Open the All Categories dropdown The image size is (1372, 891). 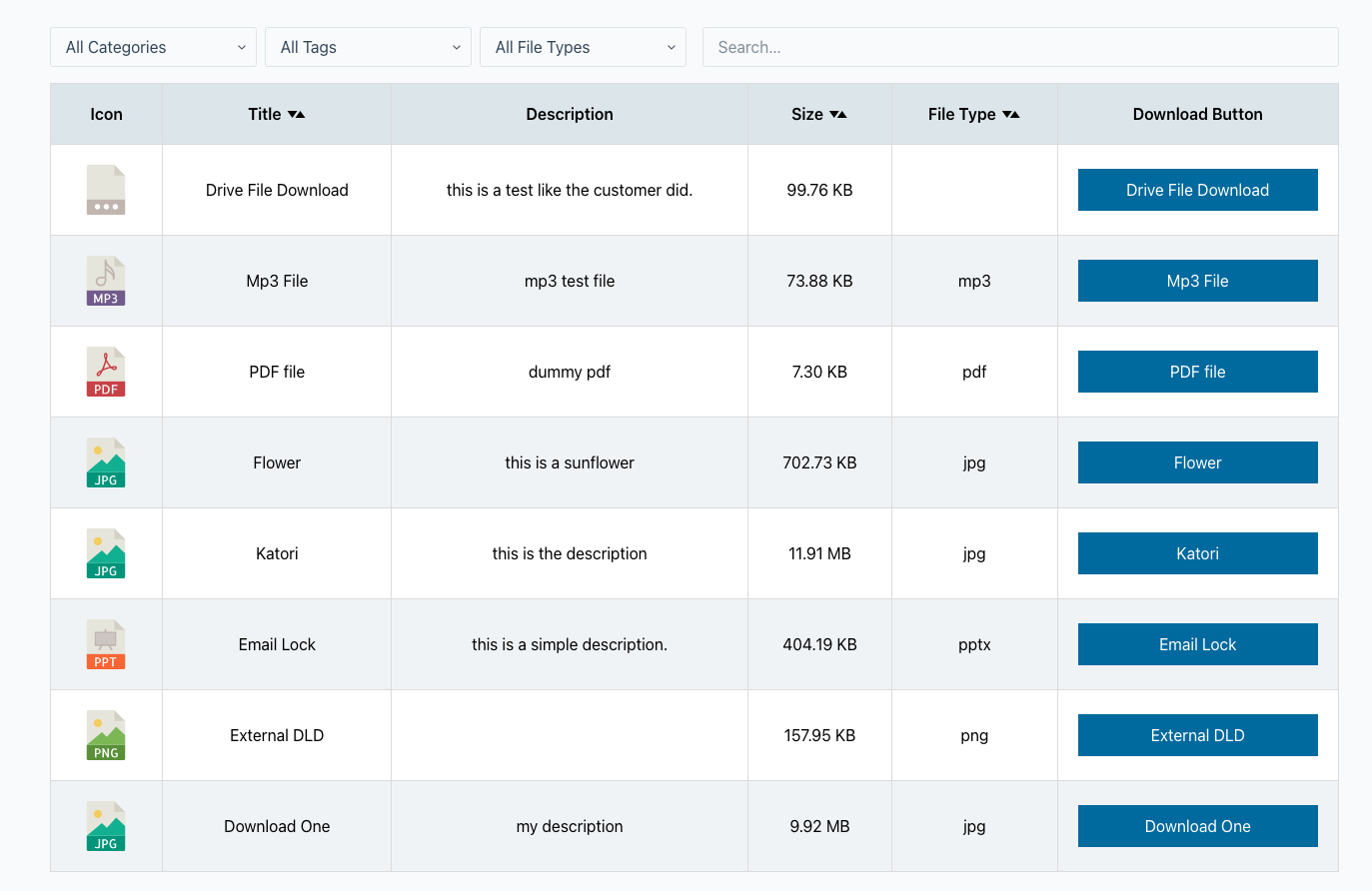click(x=154, y=47)
